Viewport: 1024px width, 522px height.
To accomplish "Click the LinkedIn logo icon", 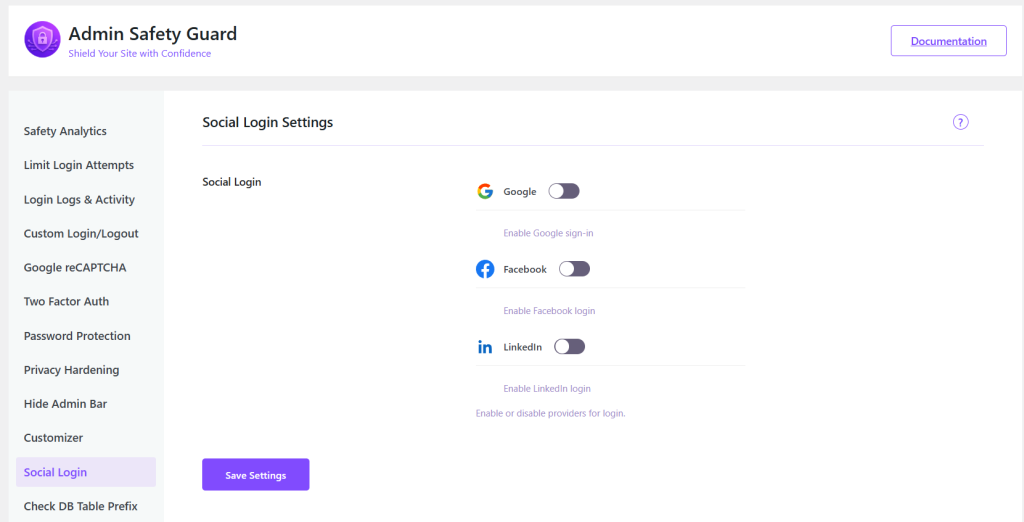I will click(485, 347).
